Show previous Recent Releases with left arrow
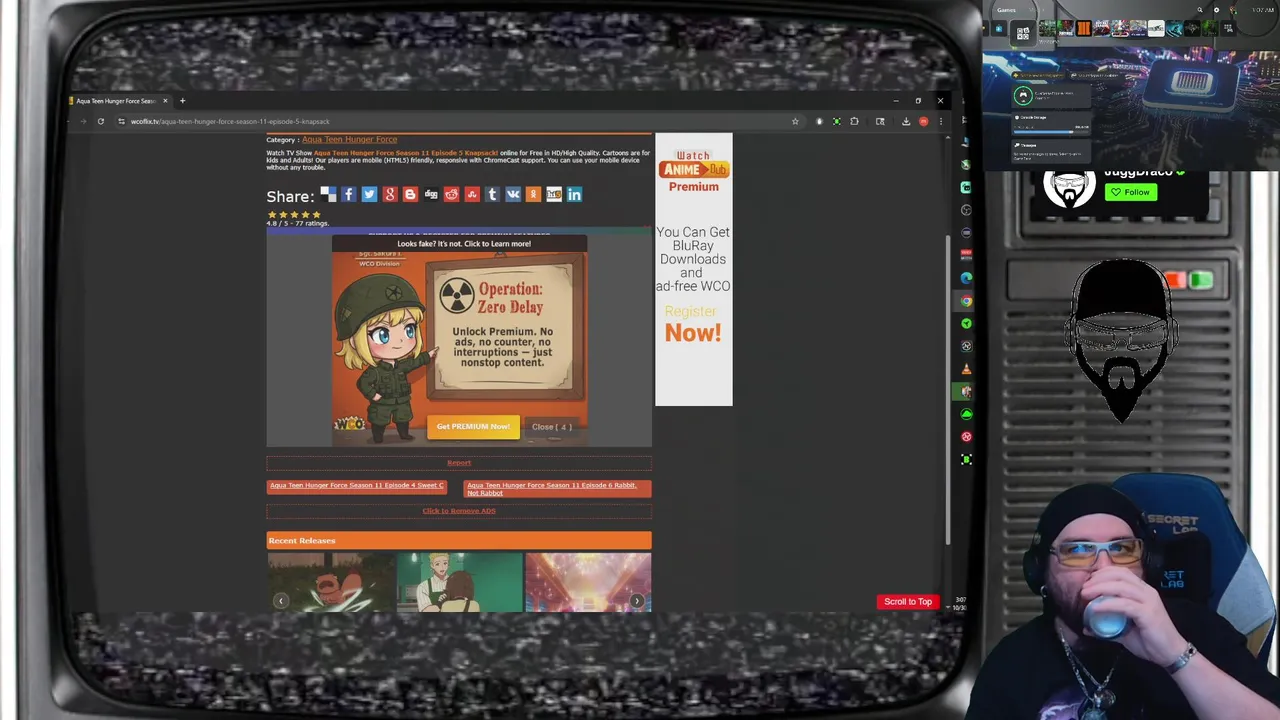 [281, 601]
